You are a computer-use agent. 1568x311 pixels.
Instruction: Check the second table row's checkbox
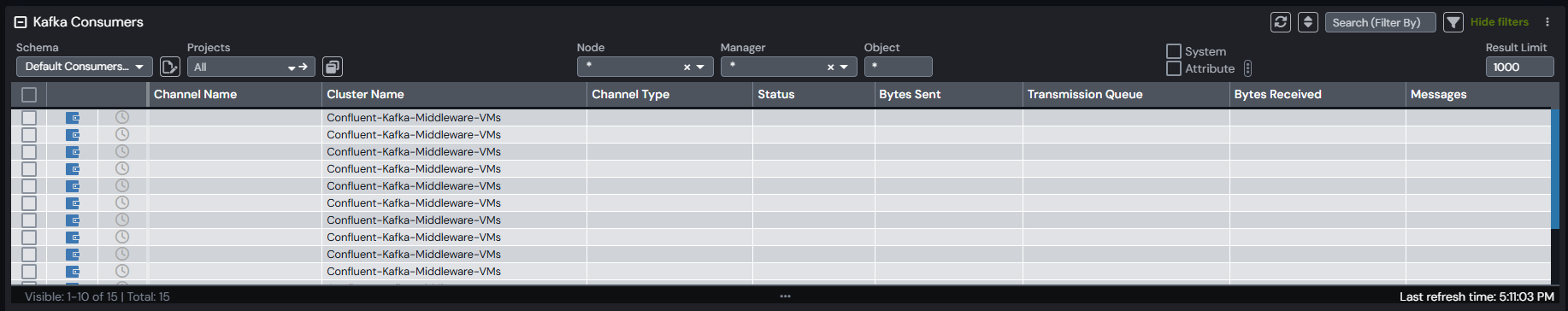(29, 135)
